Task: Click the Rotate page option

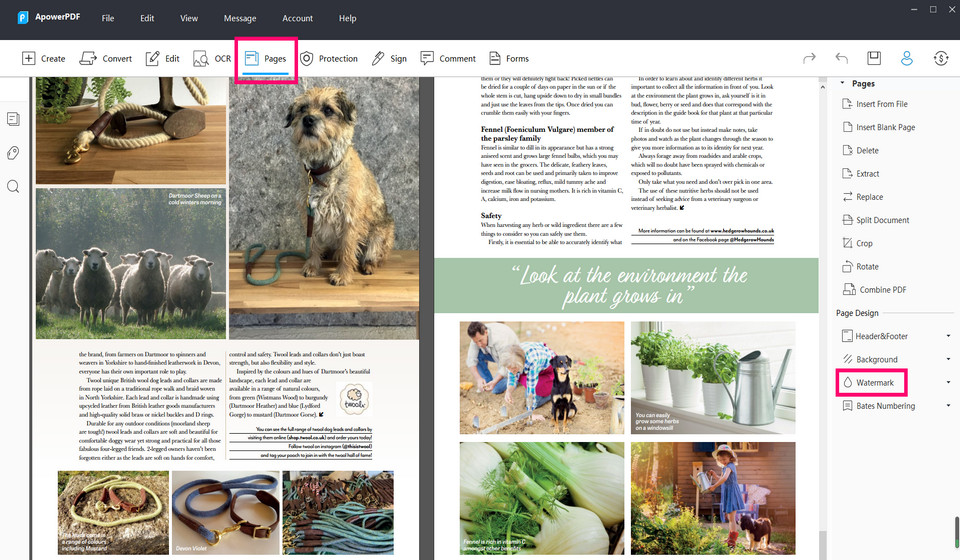Action: (x=867, y=267)
